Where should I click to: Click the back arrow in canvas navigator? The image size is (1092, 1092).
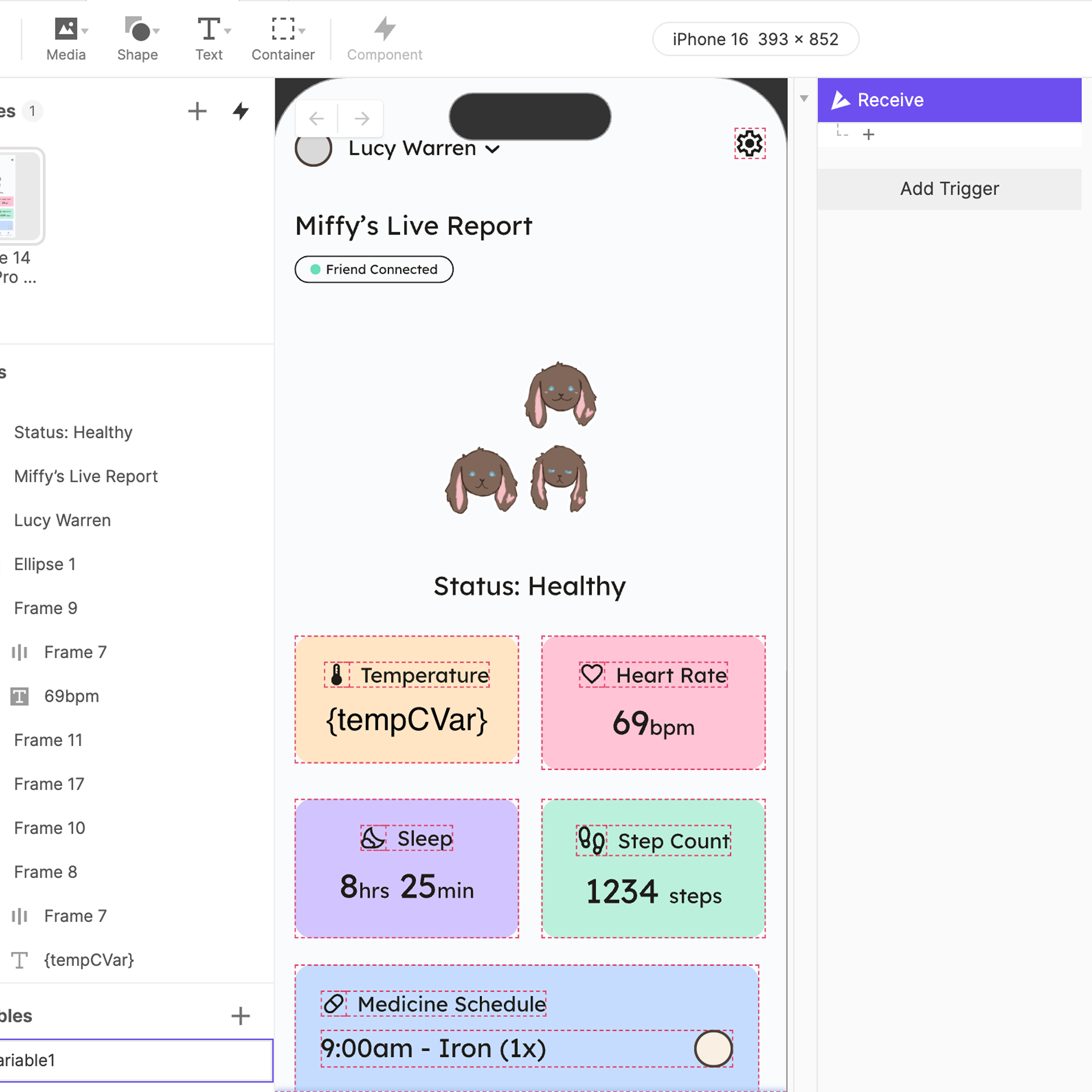tap(316, 118)
